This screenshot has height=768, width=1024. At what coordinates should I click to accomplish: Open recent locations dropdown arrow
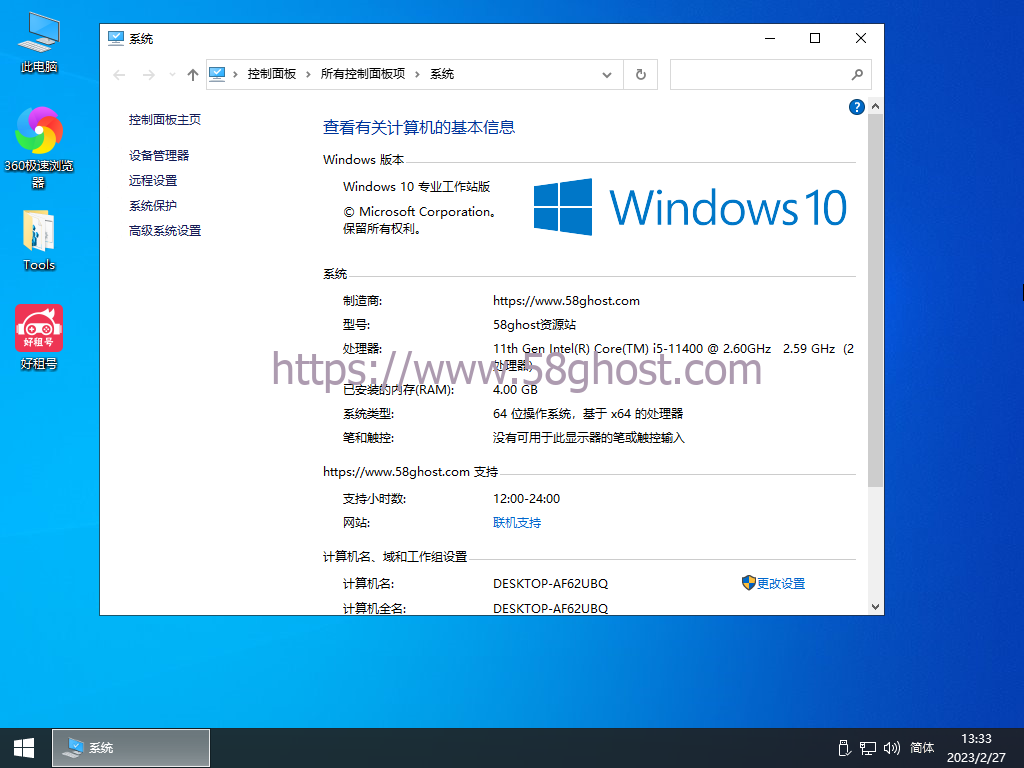click(x=172, y=74)
